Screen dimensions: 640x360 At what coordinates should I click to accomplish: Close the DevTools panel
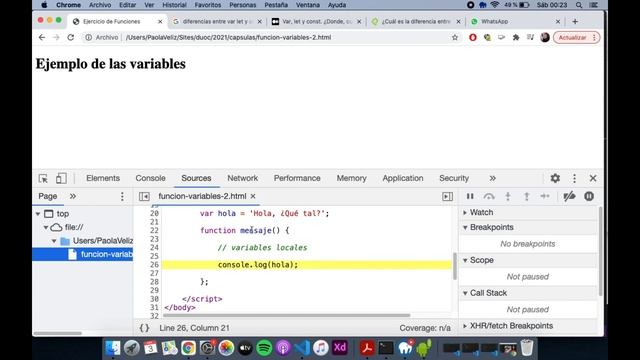pyautogui.click(x=593, y=178)
